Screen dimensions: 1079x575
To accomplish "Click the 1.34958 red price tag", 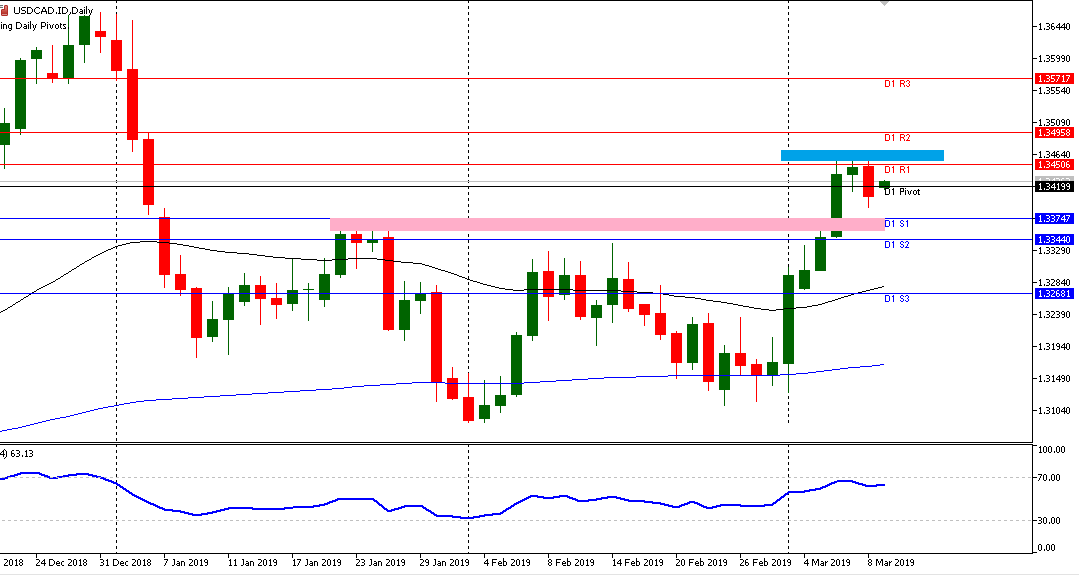I will pyautogui.click(x=1054, y=132).
